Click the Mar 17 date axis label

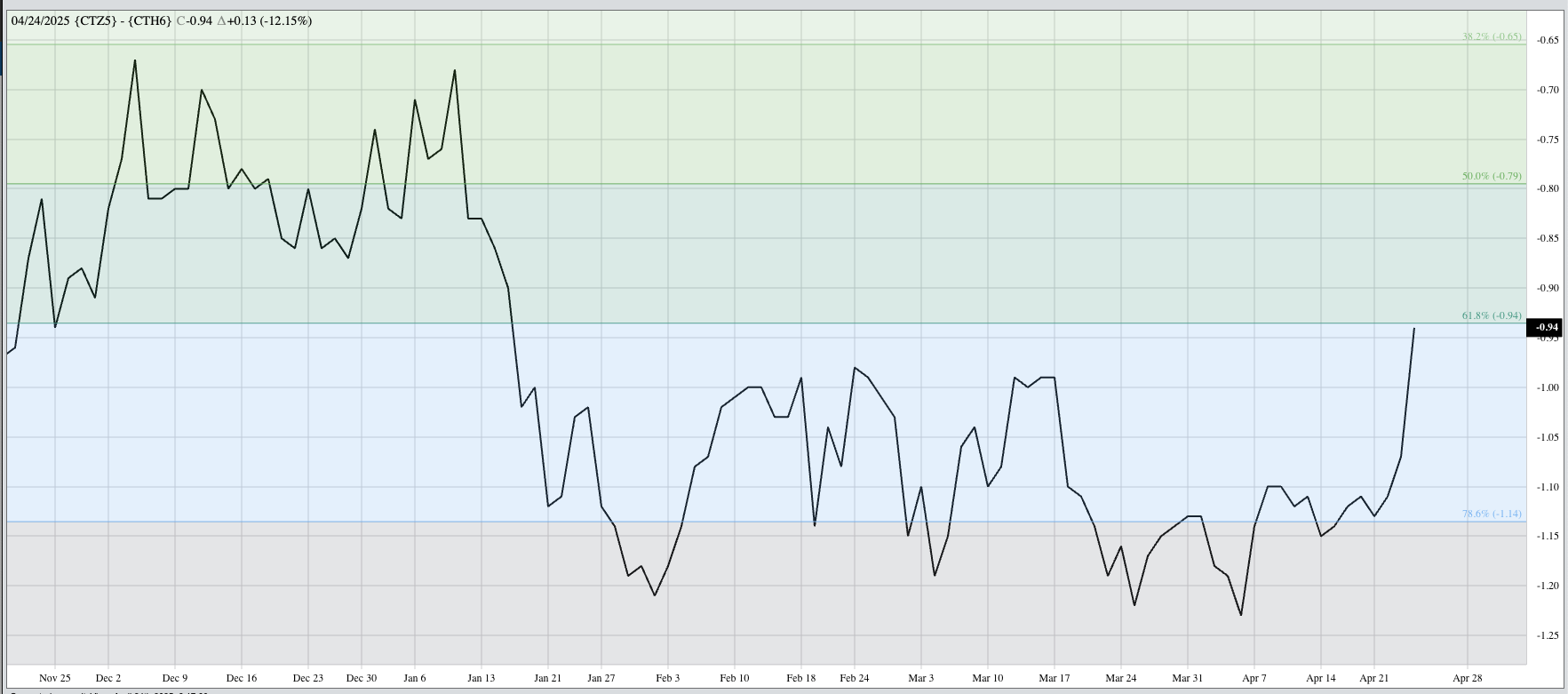point(1054,678)
